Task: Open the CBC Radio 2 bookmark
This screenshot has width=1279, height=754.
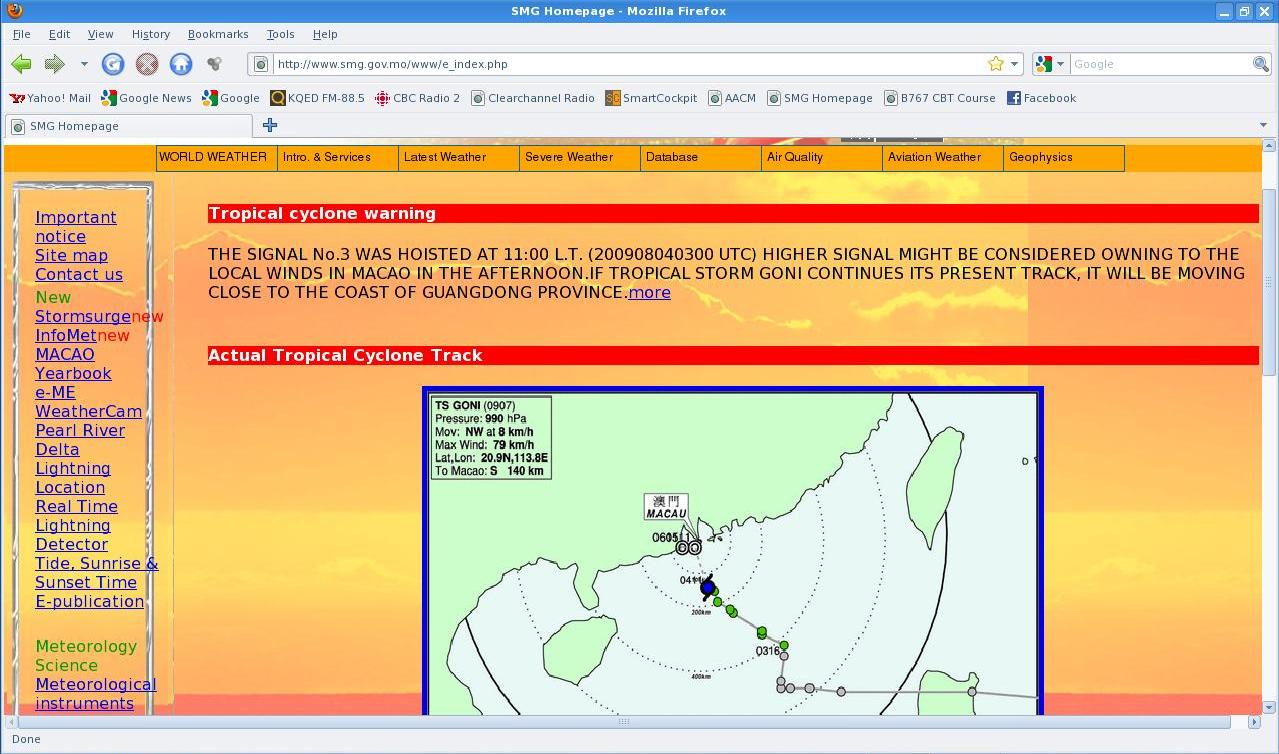Action: coord(418,98)
